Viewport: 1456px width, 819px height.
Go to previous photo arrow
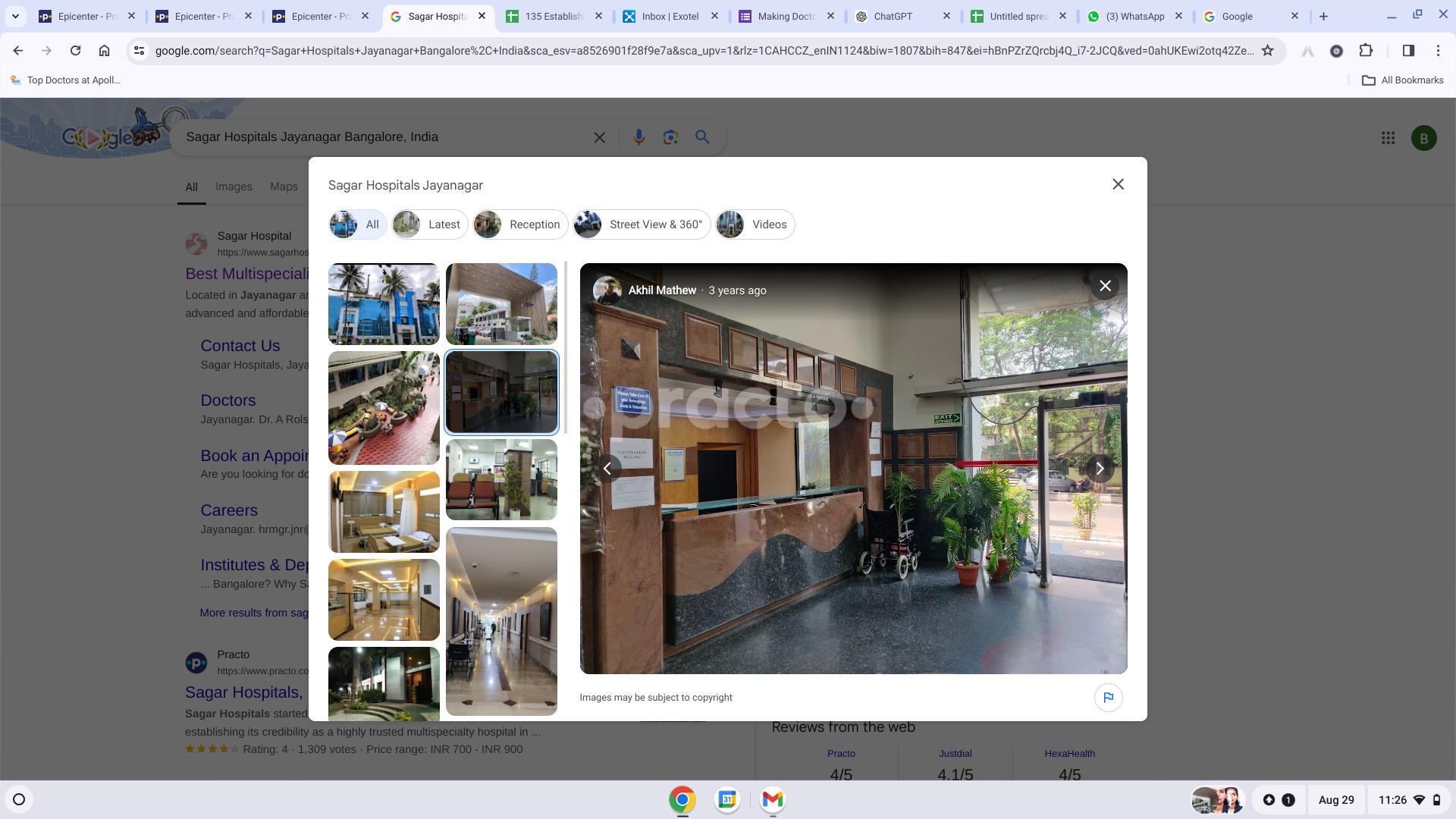tap(607, 469)
